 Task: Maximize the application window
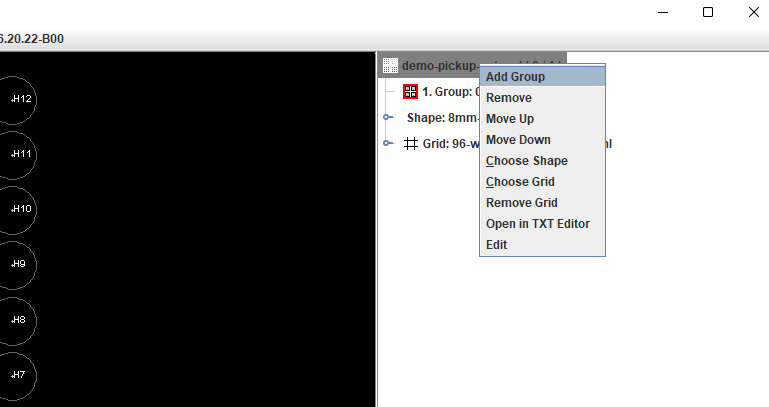click(x=707, y=12)
